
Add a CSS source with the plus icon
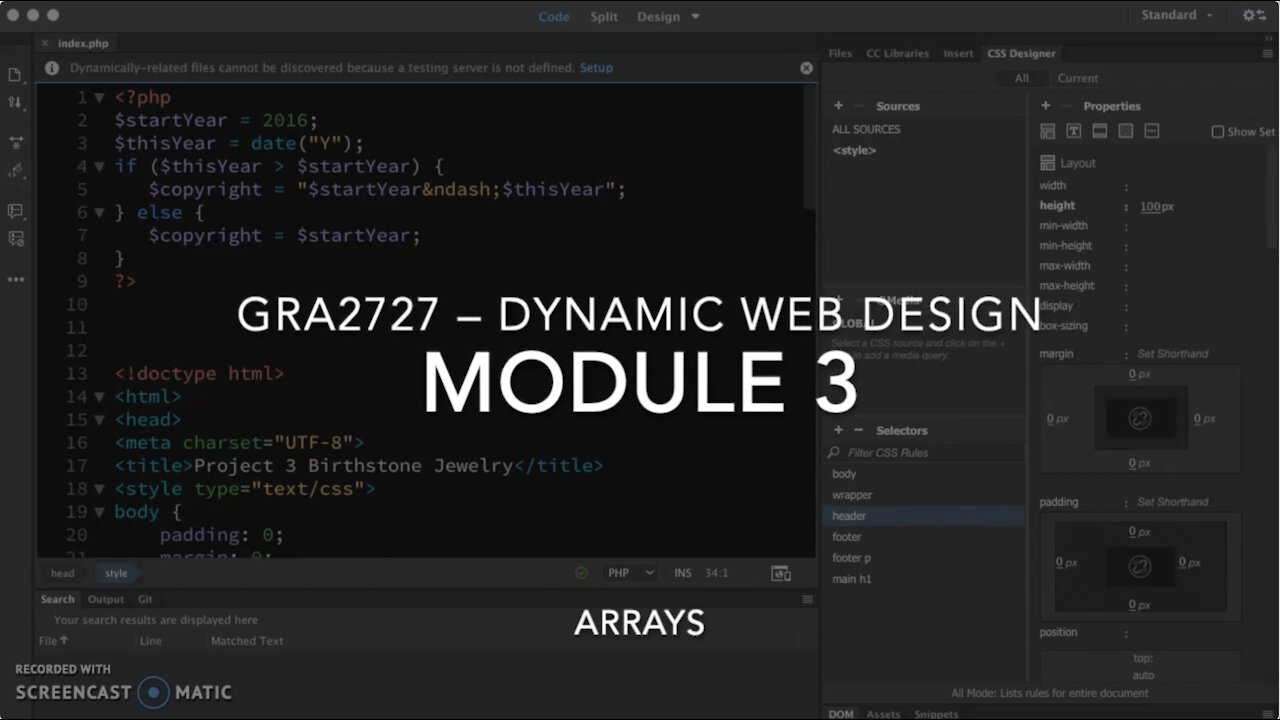tap(838, 106)
